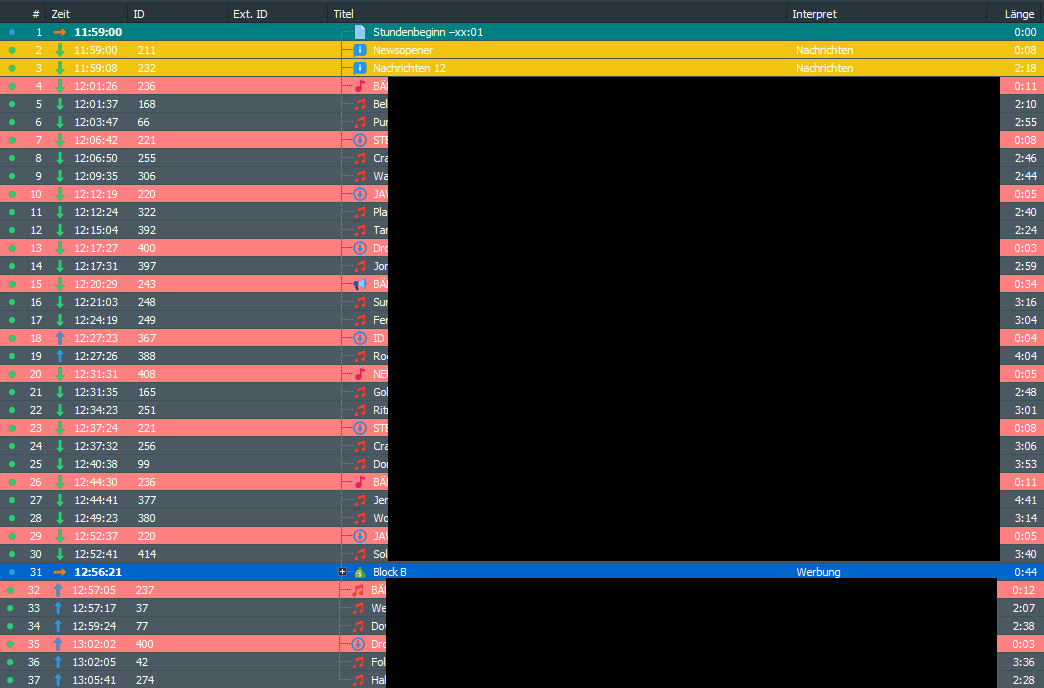The width and height of the screenshot is (1044, 688).
Task: Click the circled arrow icon in row 12:27:23
Action: [360, 338]
